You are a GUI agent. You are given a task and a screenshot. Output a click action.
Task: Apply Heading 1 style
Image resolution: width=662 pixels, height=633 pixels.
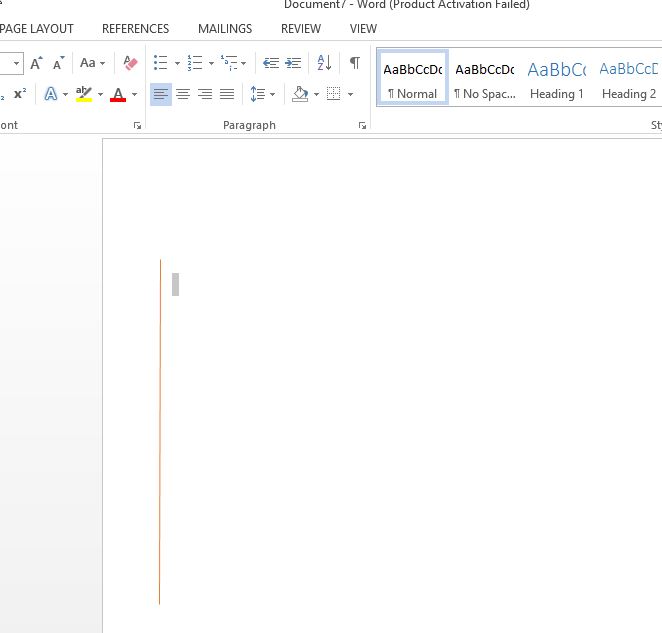coord(557,77)
